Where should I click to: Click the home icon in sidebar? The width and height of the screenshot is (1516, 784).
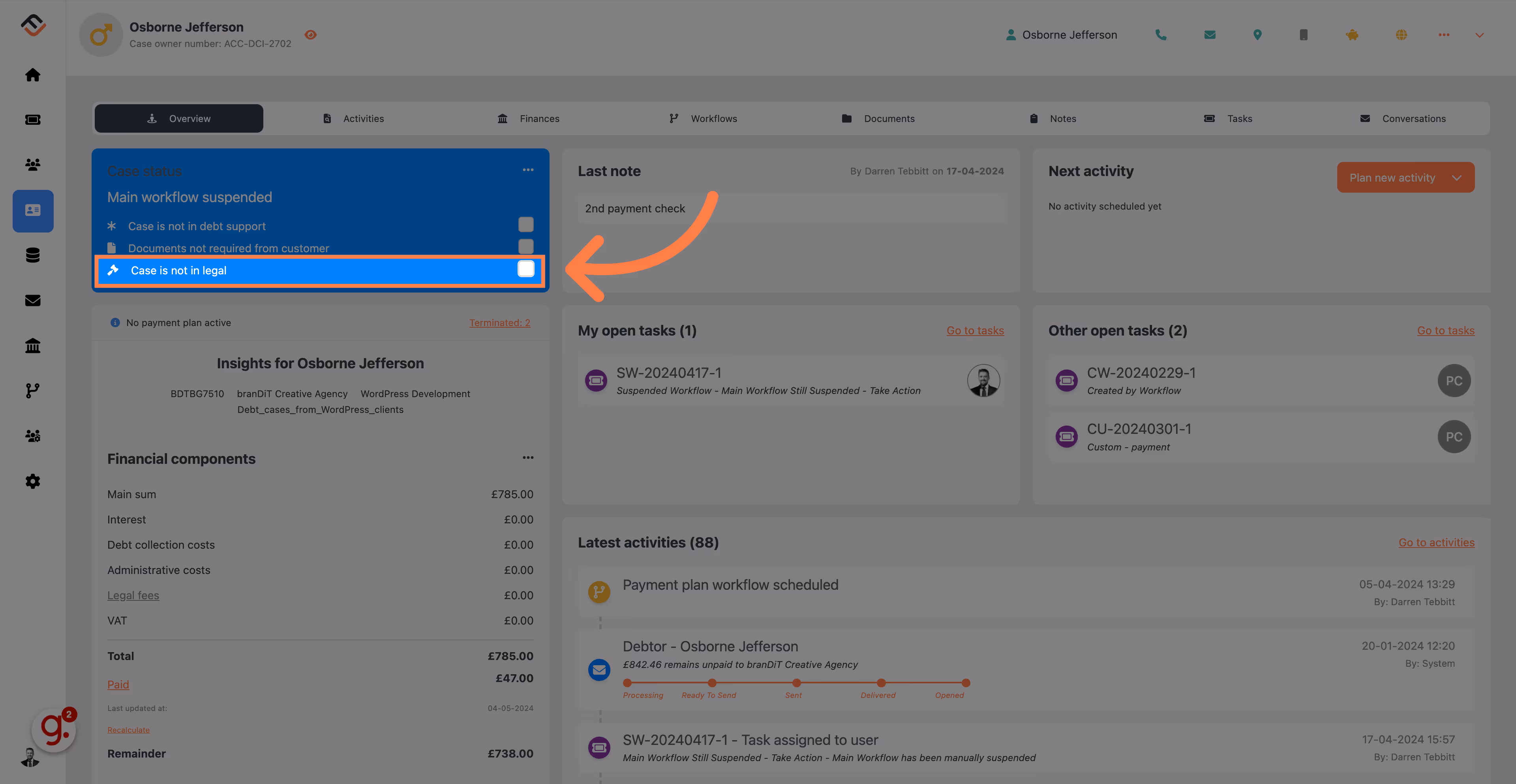tap(33, 75)
